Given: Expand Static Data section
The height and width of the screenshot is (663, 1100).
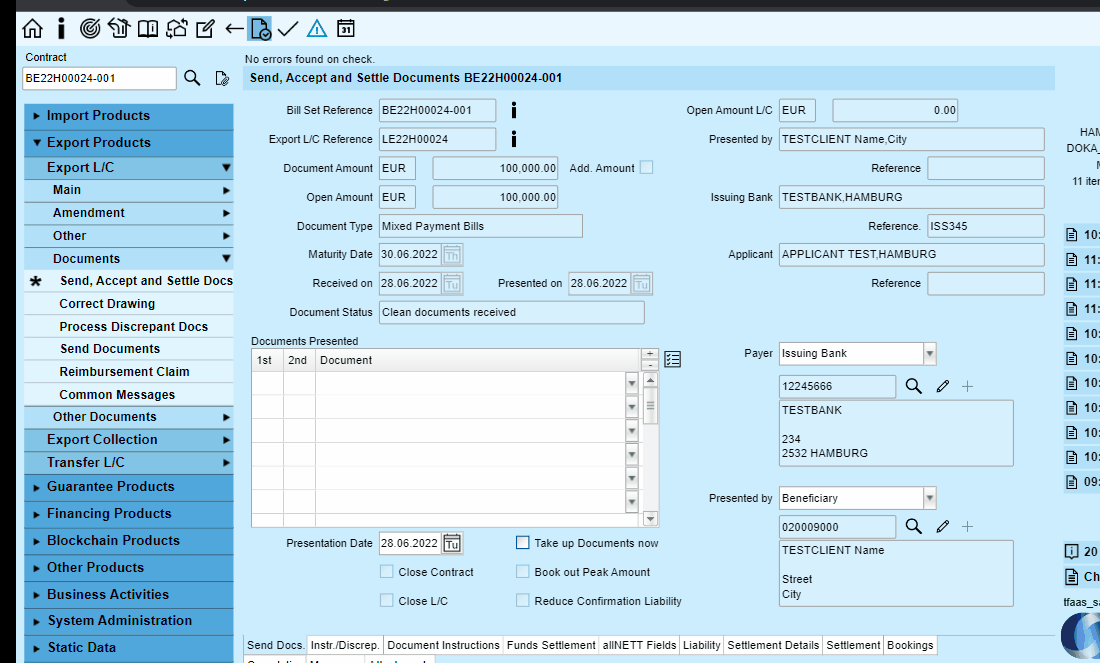Looking at the screenshot, I should click(129, 648).
